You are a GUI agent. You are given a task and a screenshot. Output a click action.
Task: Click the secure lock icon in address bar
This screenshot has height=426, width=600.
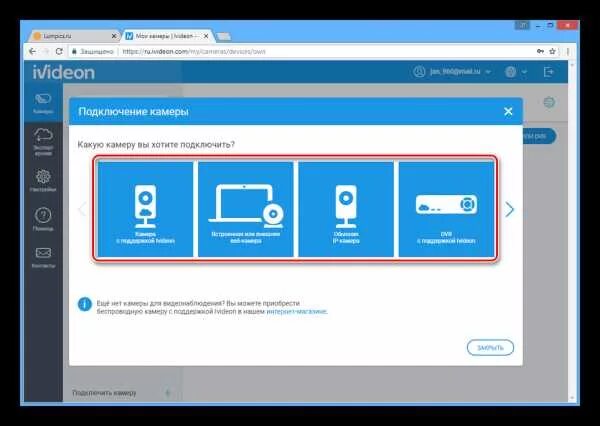point(75,51)
